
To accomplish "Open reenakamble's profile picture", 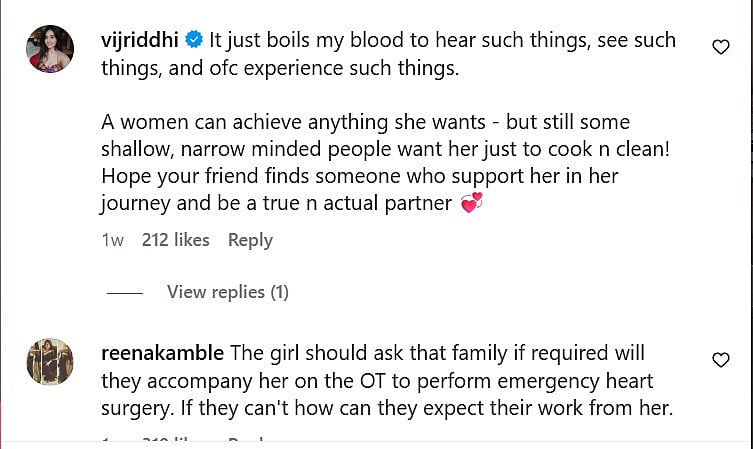I will [49, 362].
